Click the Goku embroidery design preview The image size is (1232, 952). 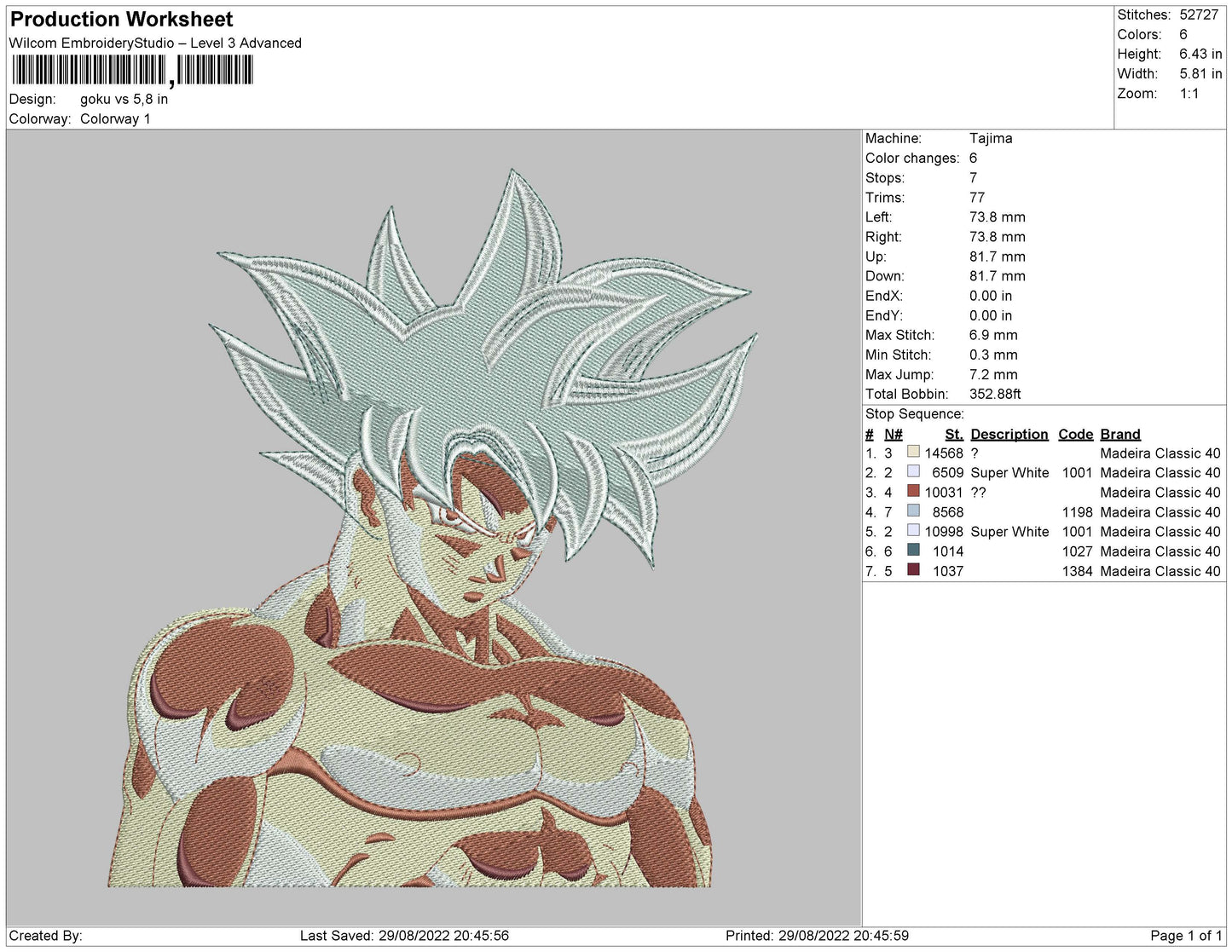tap(433, 528)
